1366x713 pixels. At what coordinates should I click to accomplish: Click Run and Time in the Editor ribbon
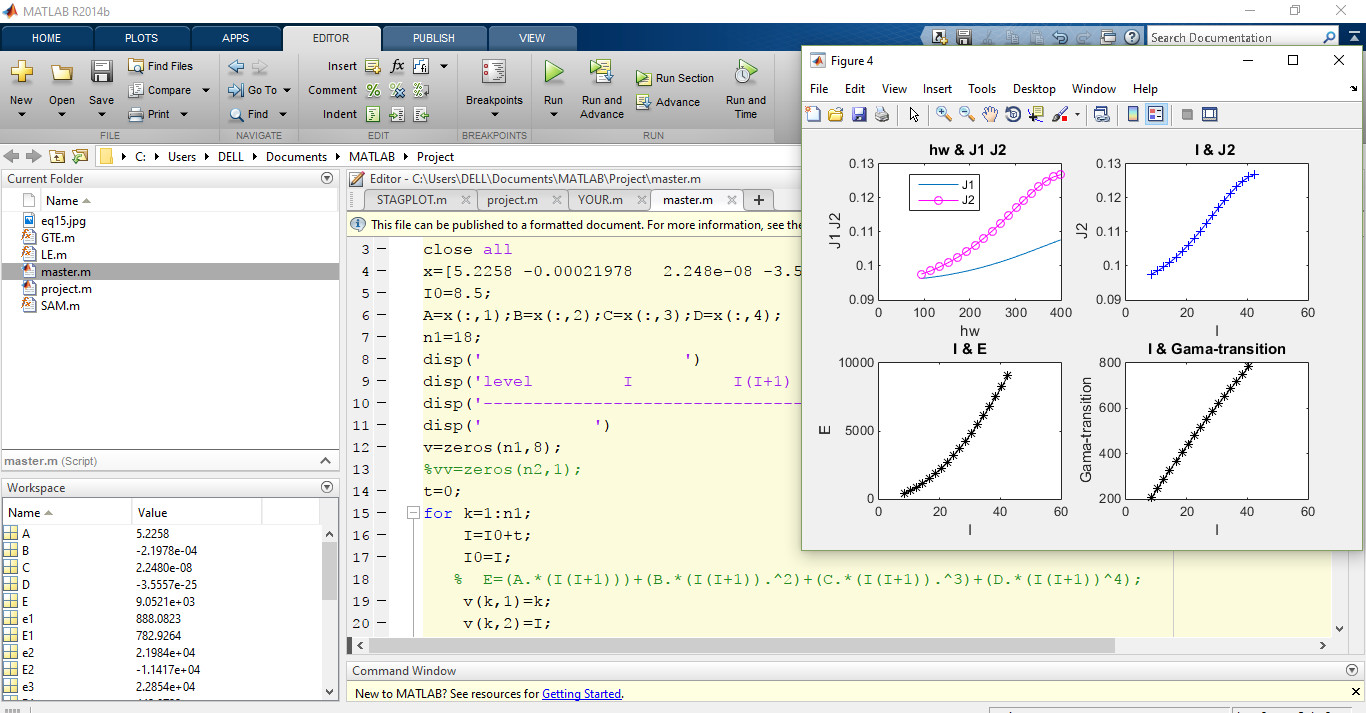745,88
